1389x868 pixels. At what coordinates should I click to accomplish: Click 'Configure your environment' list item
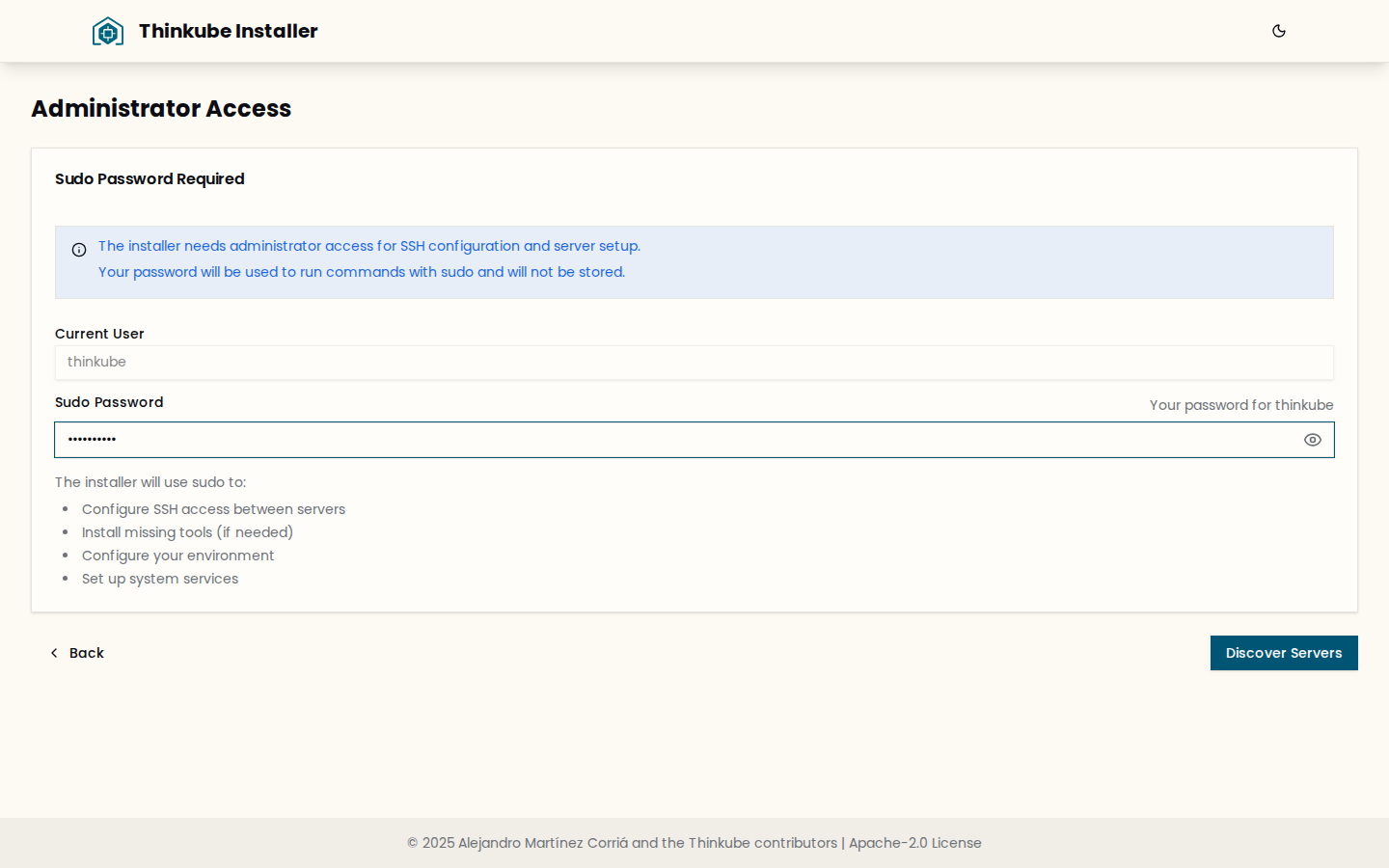177,556
